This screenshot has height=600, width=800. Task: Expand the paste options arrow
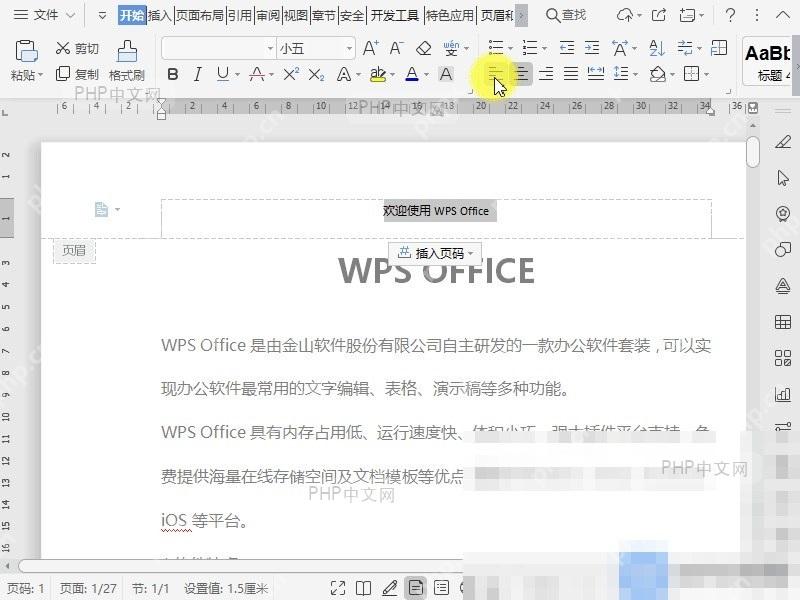(x=41, y=76)
